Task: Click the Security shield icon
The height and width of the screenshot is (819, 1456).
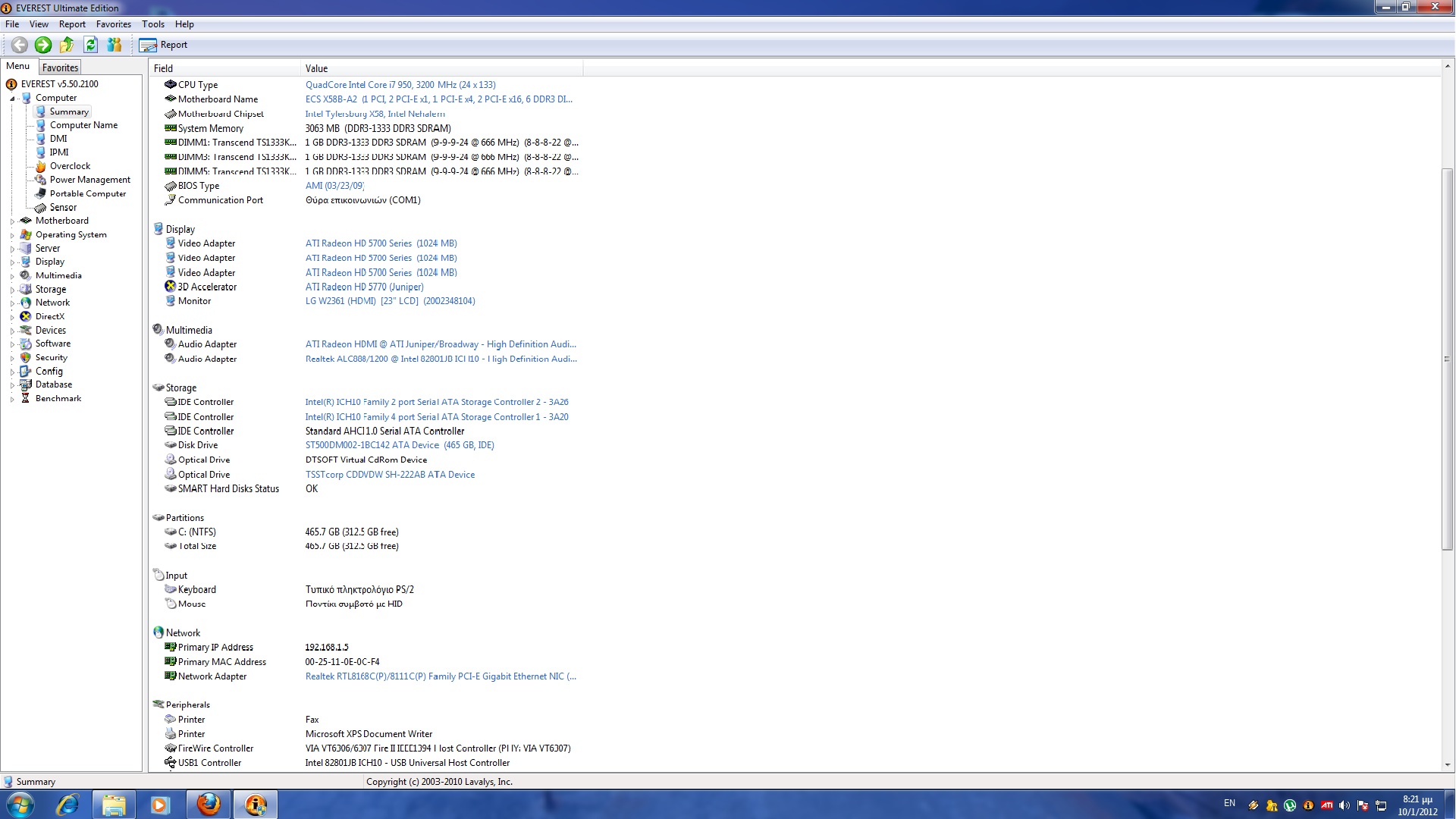Action: (x=26, y=357)
